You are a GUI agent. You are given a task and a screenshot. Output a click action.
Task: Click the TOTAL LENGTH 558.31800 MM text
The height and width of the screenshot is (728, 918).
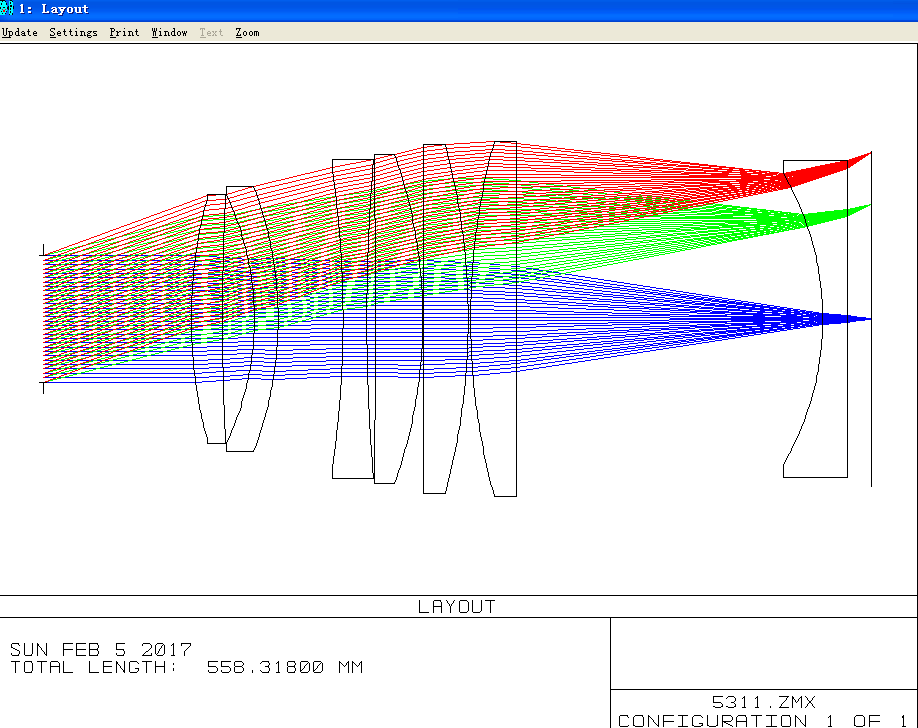pos(187,667)
